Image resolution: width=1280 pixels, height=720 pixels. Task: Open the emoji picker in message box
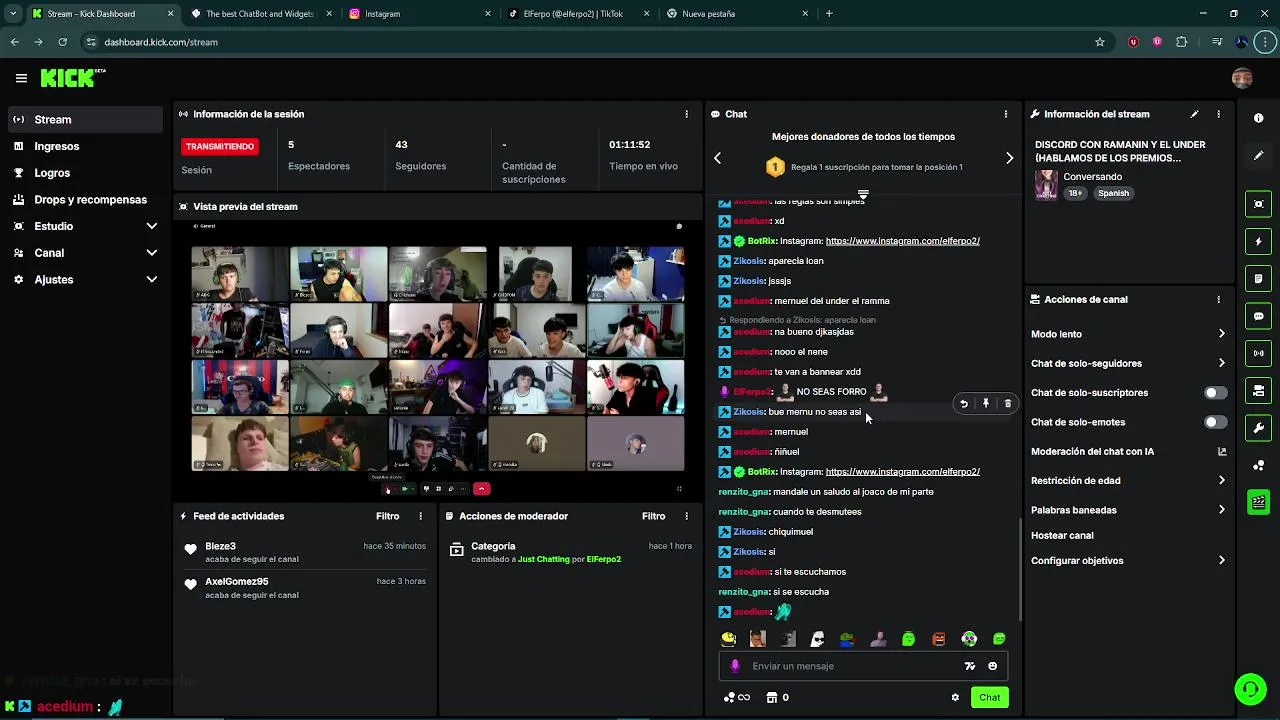[x=992, y=666]
